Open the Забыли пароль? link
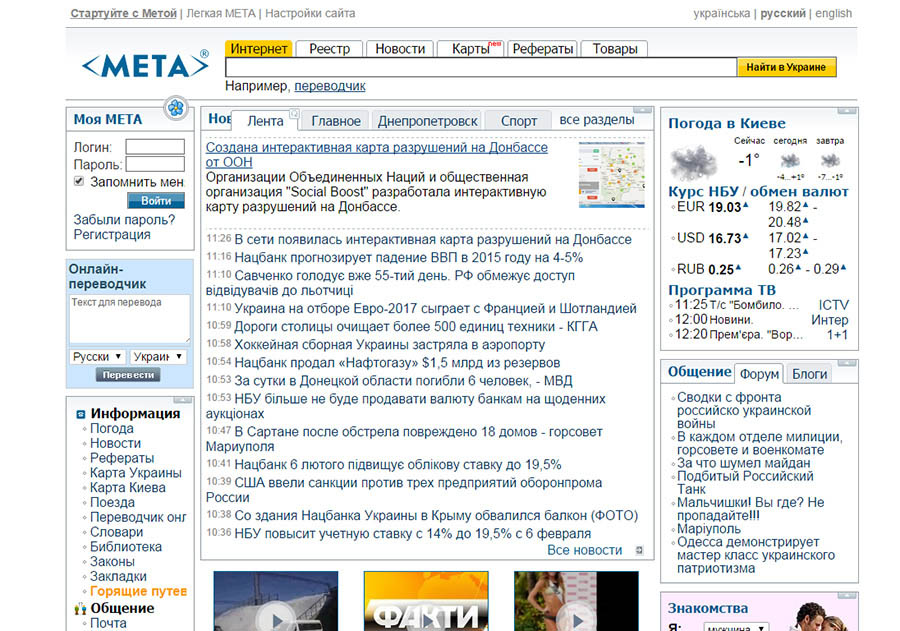This screenshot has width=900, height=631. (x=124, y=220)
